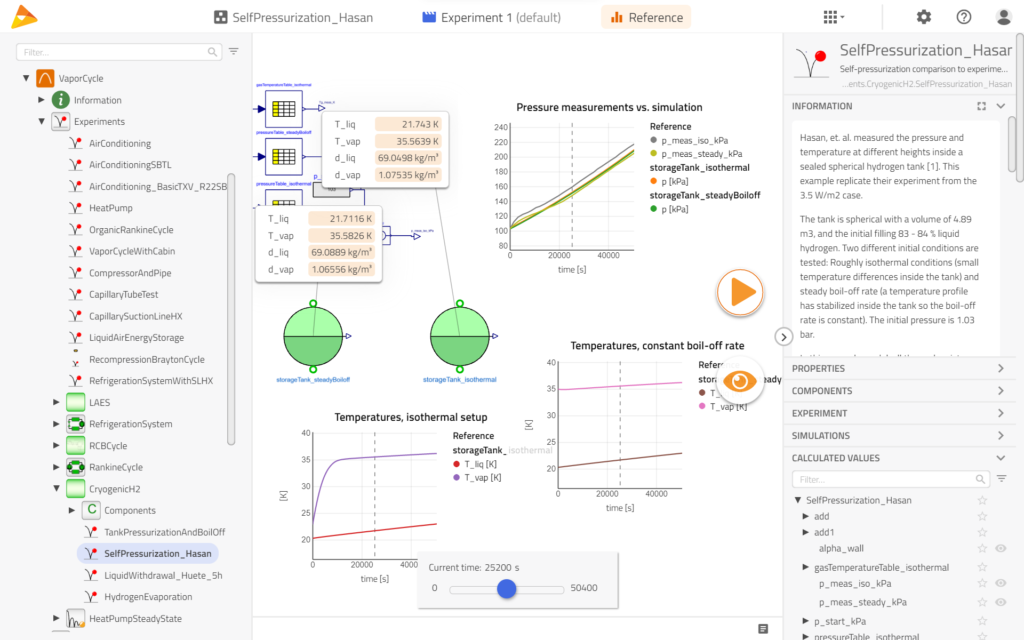Open Experiment 1 (default) tab
The height and width of the screenshot is (640, 1024).
point(491,17)
